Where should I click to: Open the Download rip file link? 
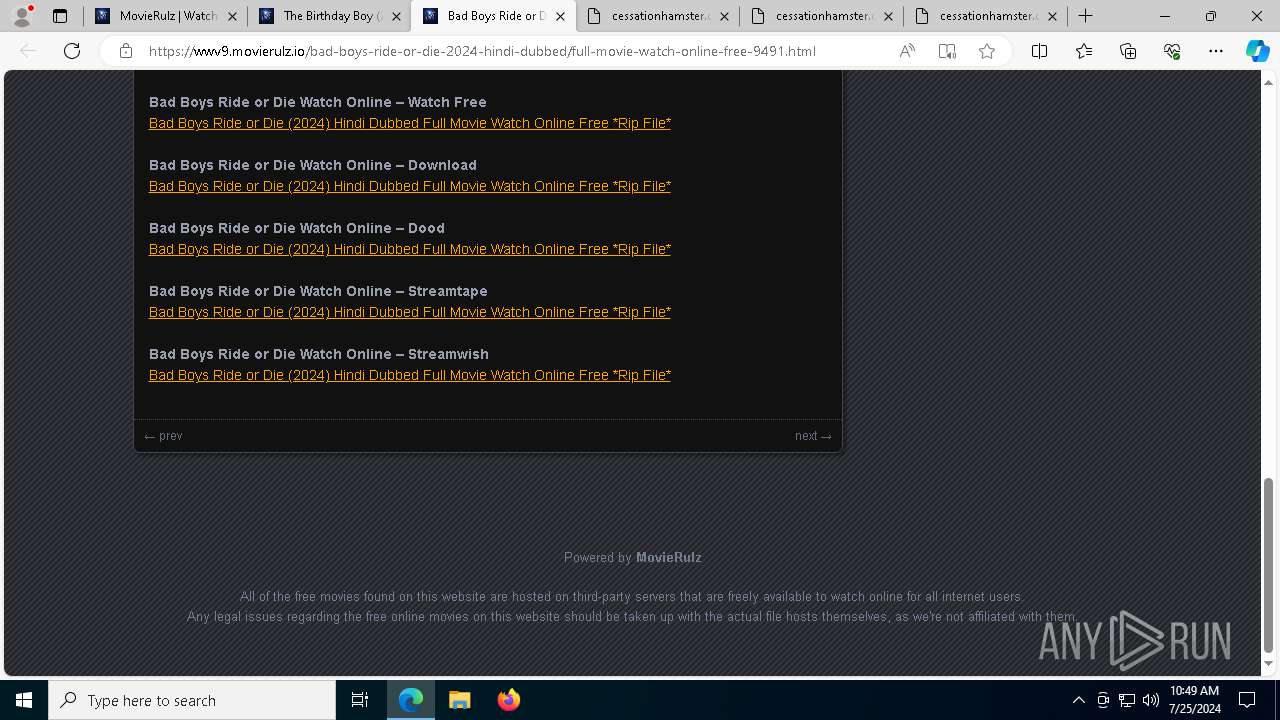(410, 186)
